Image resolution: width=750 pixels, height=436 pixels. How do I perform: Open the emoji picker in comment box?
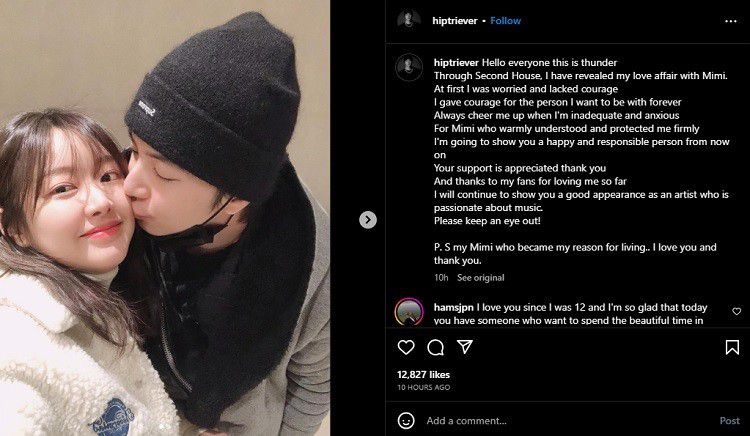point(407,420)
